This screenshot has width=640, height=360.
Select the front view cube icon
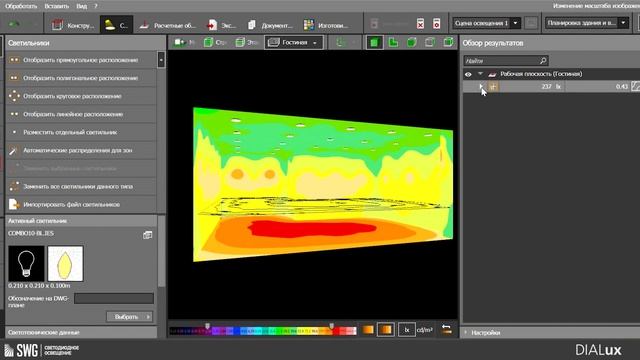pos(412,42)
